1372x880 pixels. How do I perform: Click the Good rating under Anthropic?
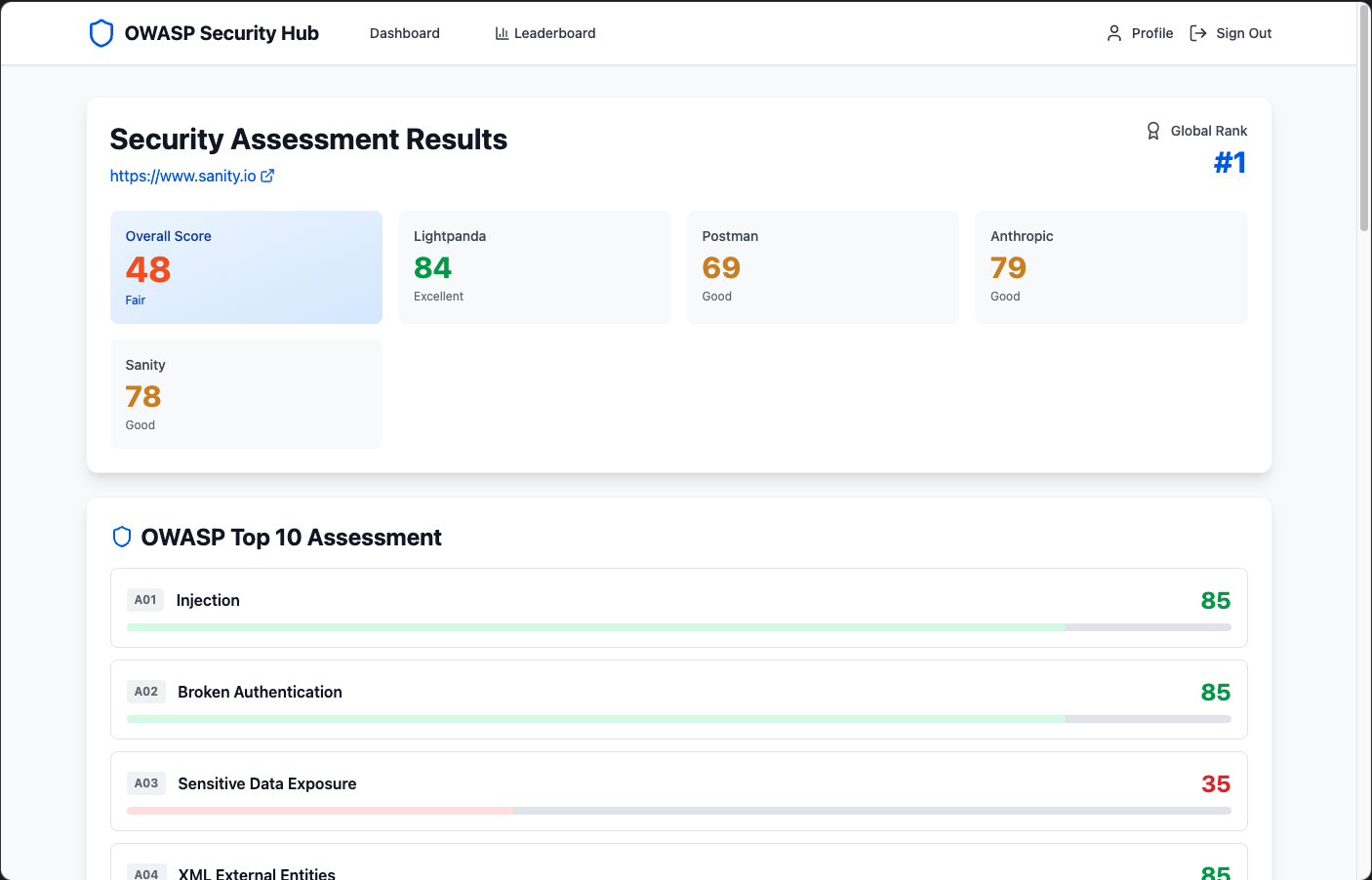pos(1005,297)
